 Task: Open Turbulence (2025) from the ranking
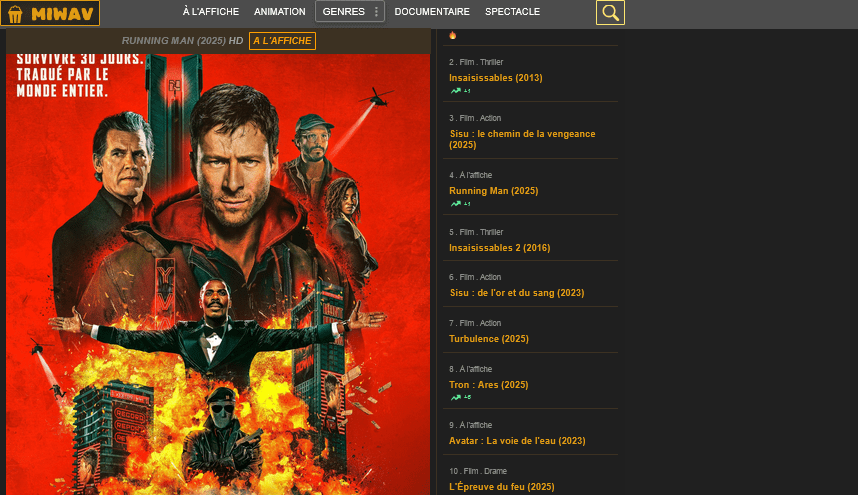point(489,339)
